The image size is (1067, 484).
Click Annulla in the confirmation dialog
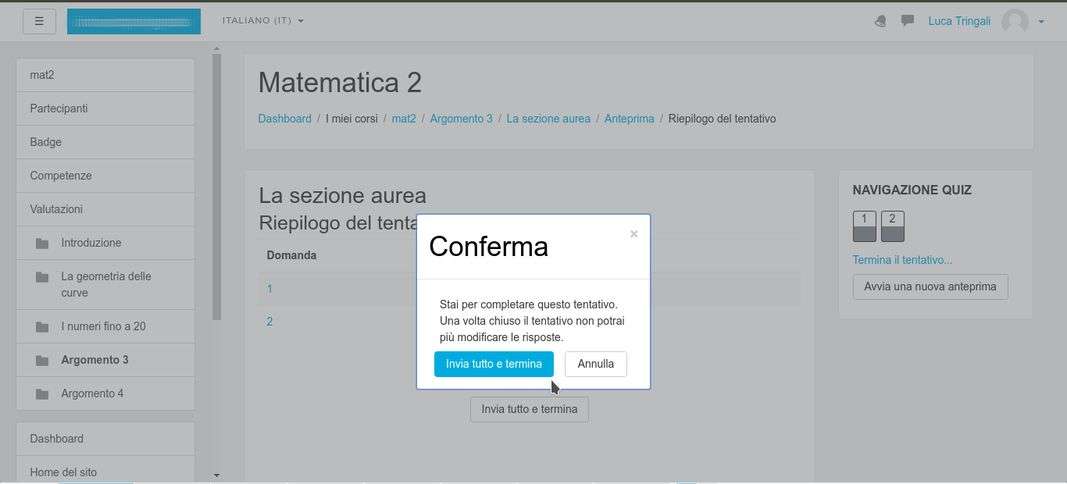point(595,364)
